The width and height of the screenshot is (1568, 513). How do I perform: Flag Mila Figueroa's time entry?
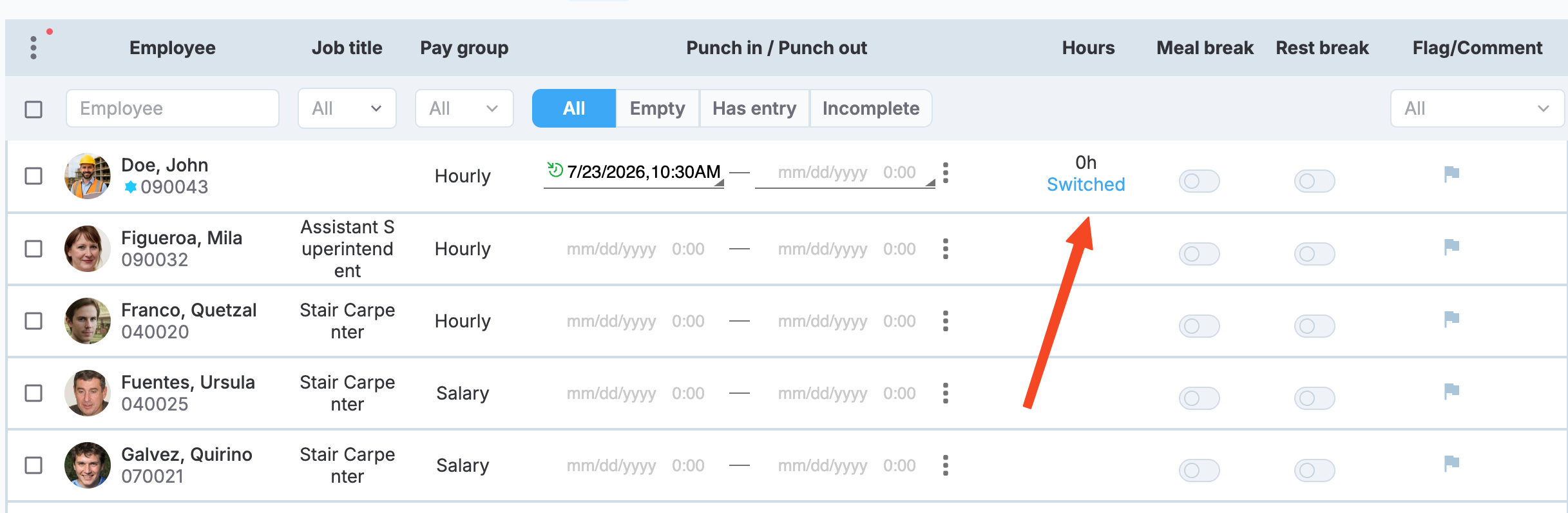(1451, 247)
